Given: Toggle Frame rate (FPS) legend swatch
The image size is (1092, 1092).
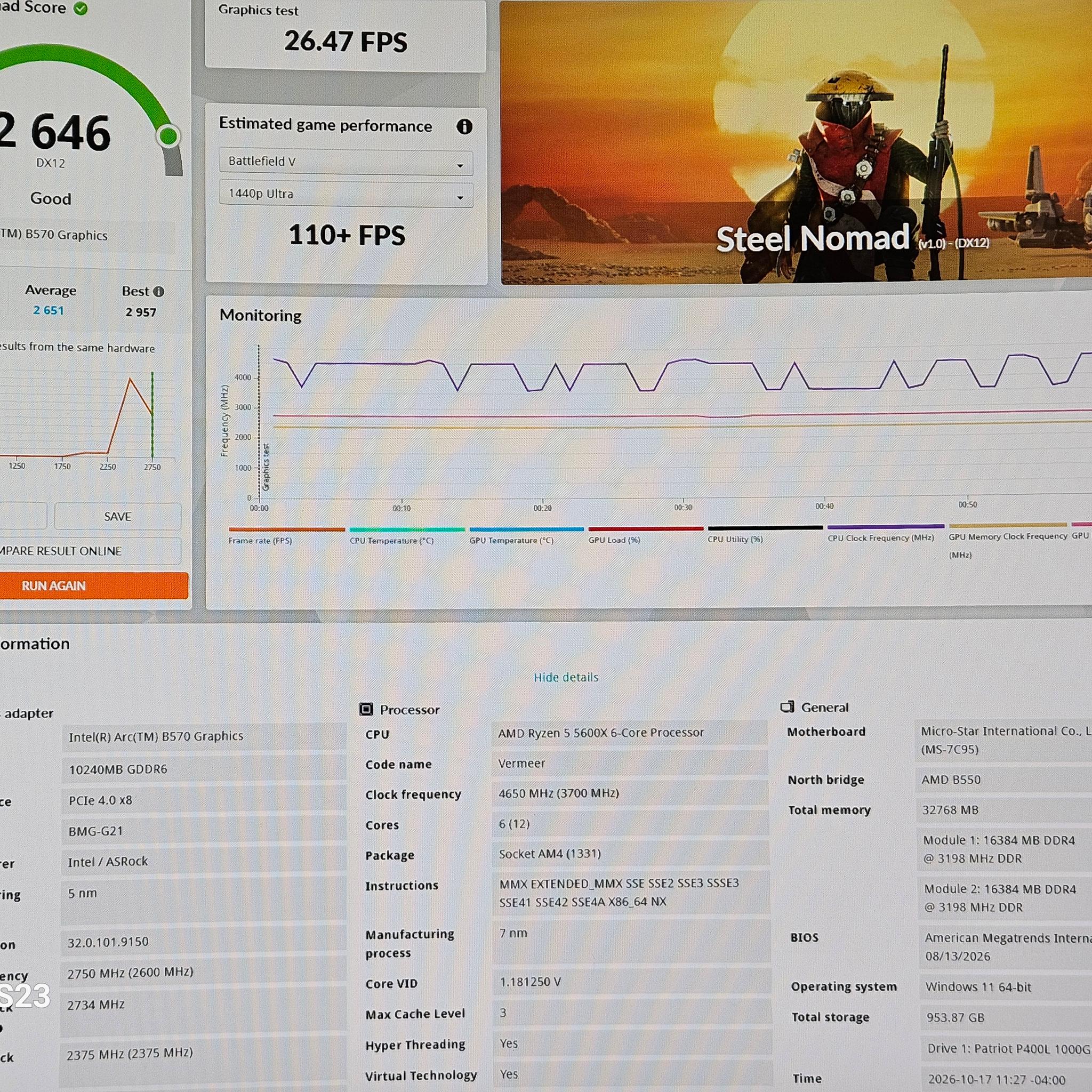Looking at the screenshot, I should click(286, 529).
